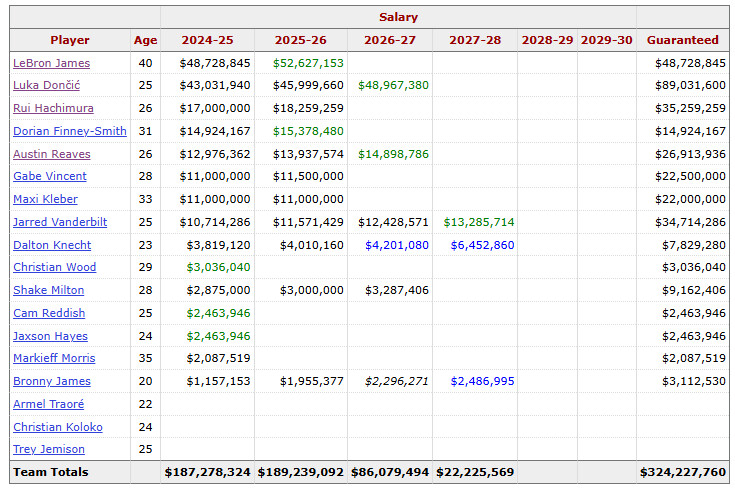
Task: Open Maxi Kleber player link
Action: coord(45,199)
